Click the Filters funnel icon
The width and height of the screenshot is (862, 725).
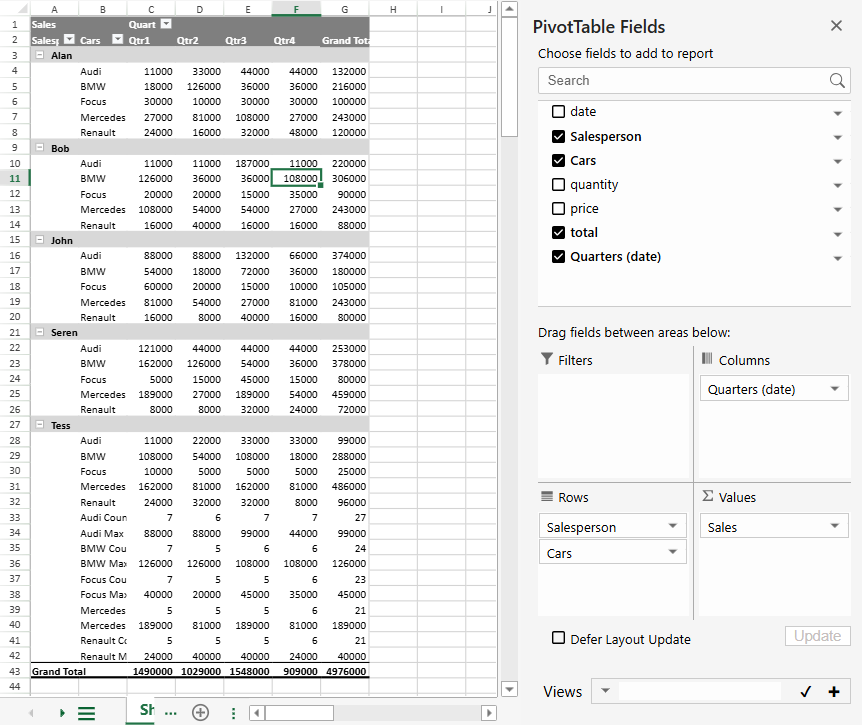(x=546, y=359)
